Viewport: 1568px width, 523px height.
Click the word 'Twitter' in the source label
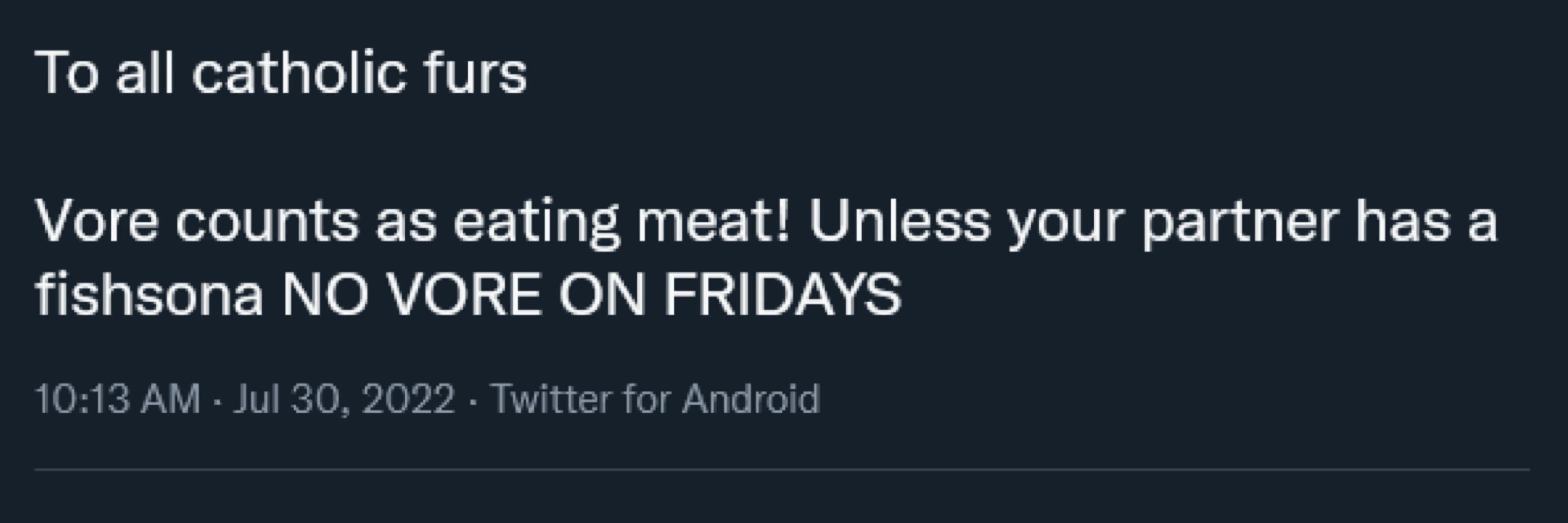pyautogui.click(x=551, y=399)
